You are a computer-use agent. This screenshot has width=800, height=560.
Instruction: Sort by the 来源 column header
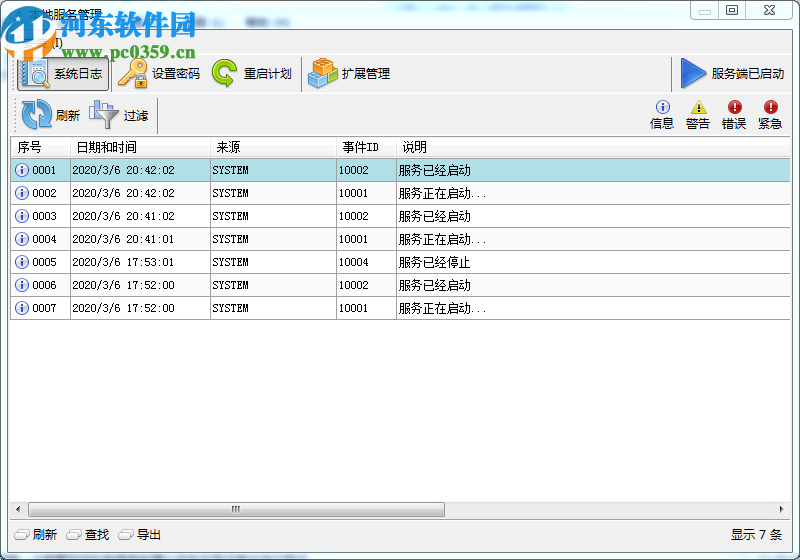click(273, 147)
